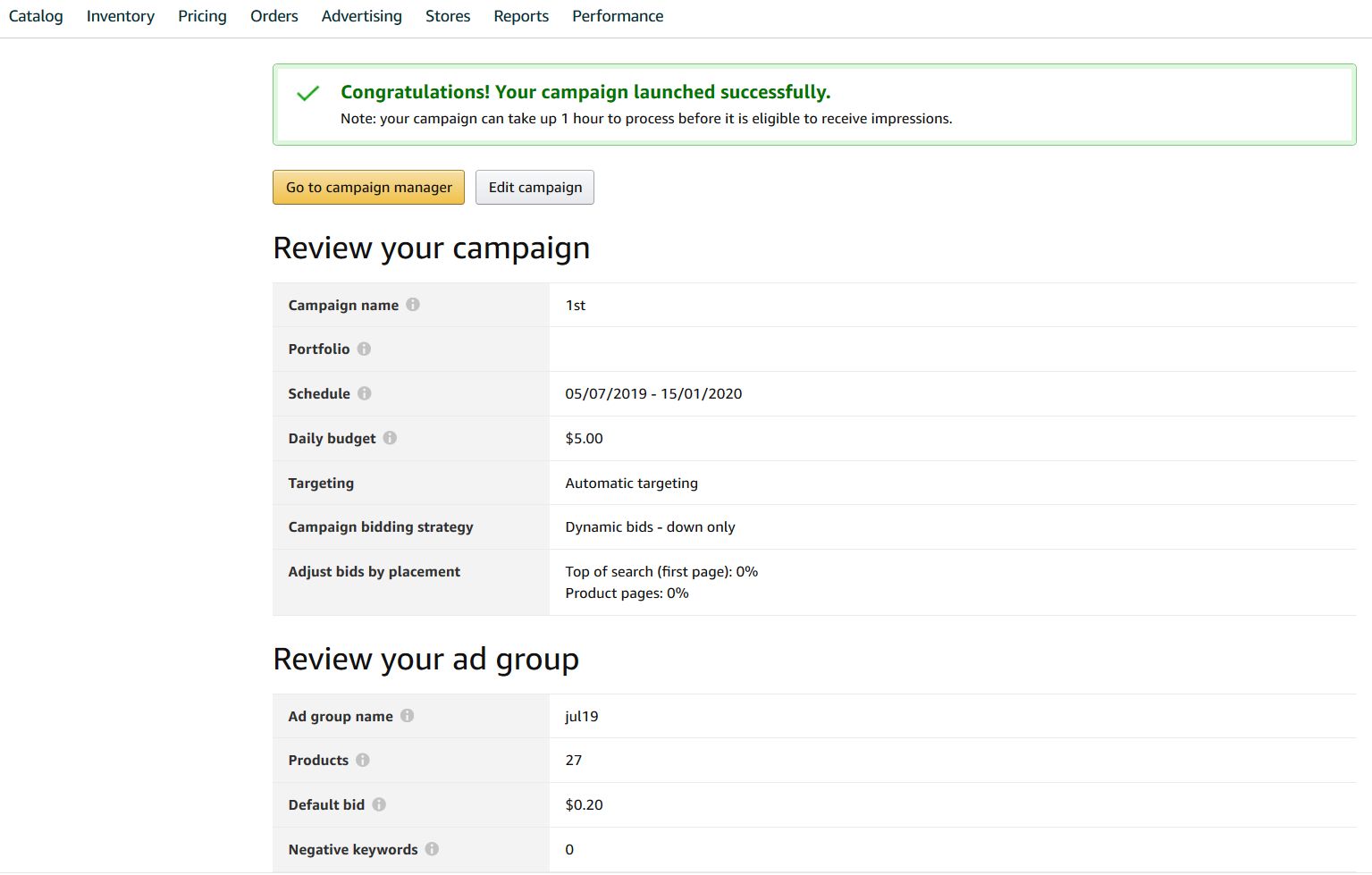
Task: Click info icon beside Portfolio label
Action: [x=364, y=349]
